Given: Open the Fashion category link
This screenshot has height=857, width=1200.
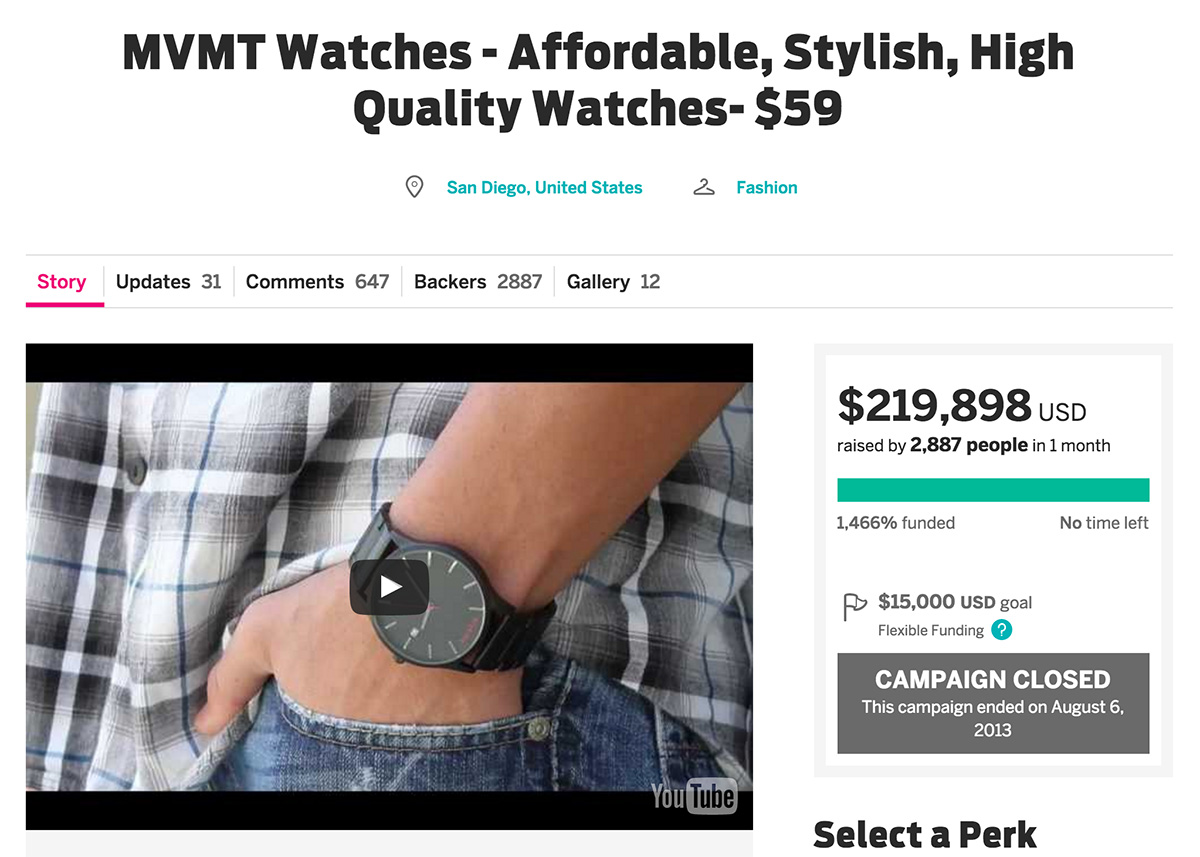Looking at the screenshot, I should 767,187.
